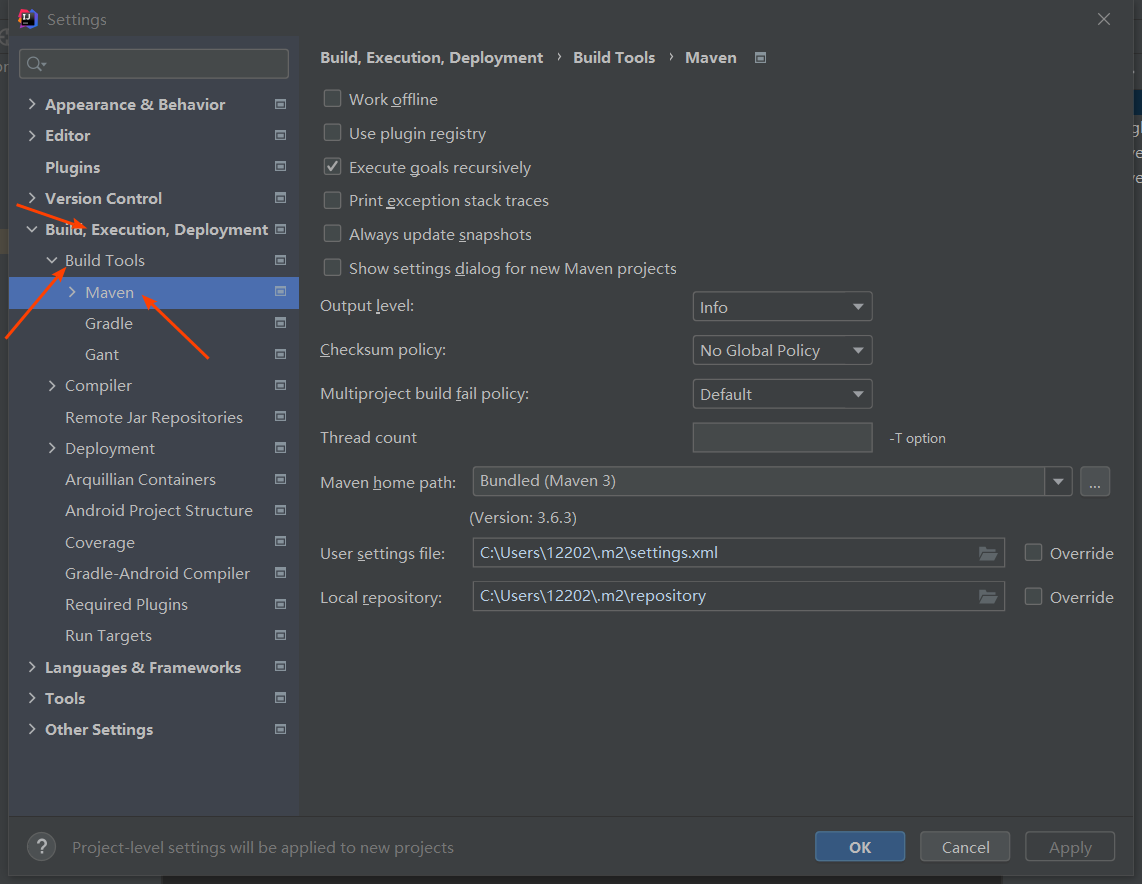Click the project-level icon beside Remote Jar Repositories
1142x884 pixels.
click(280, 417)
